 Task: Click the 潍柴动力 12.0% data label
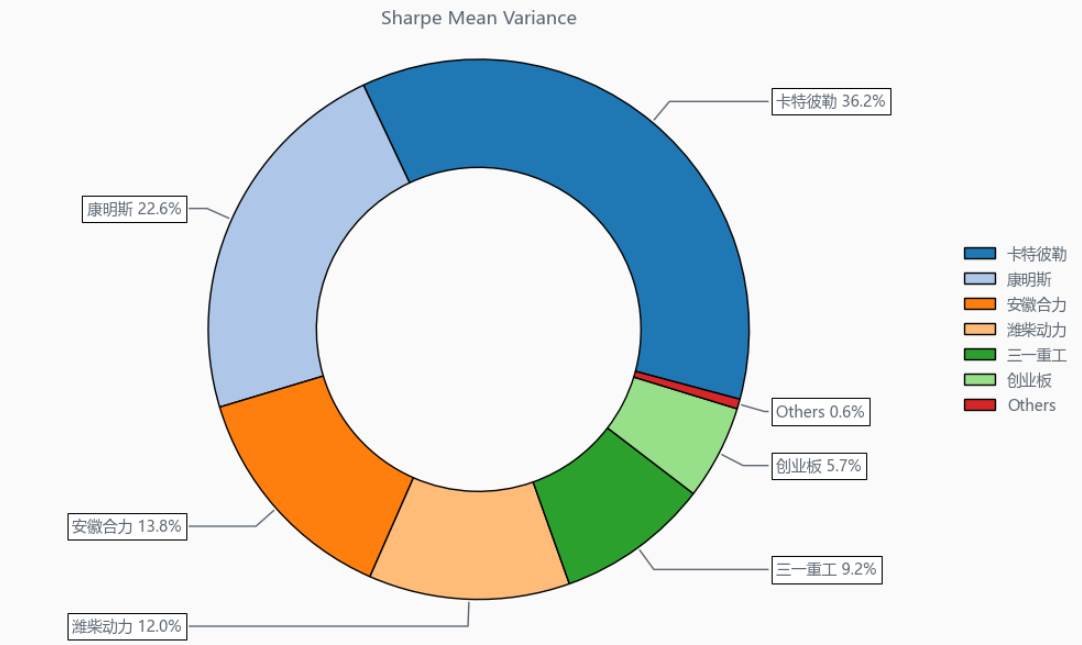127,626
